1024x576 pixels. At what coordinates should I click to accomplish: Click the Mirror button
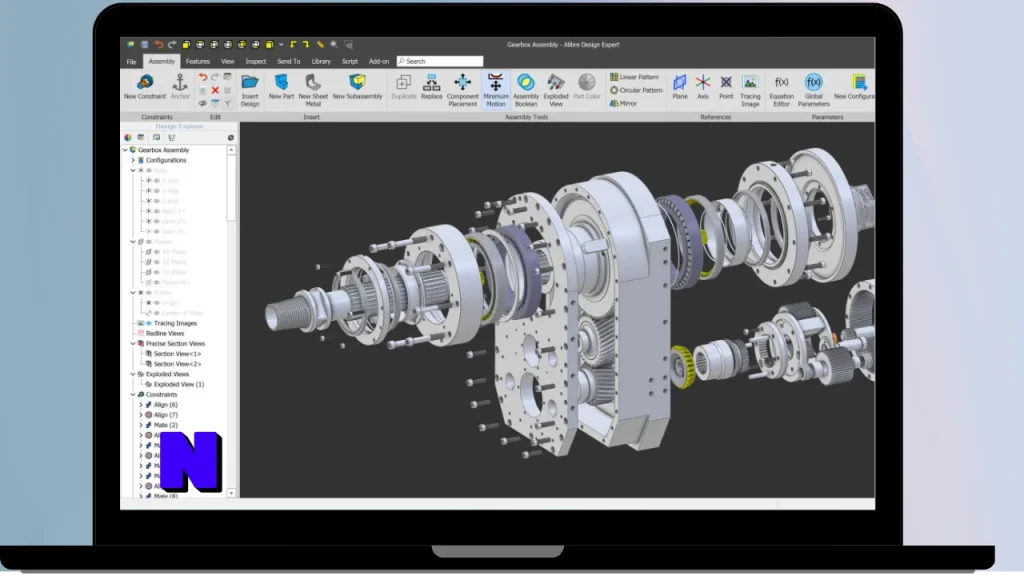point(623,103)
